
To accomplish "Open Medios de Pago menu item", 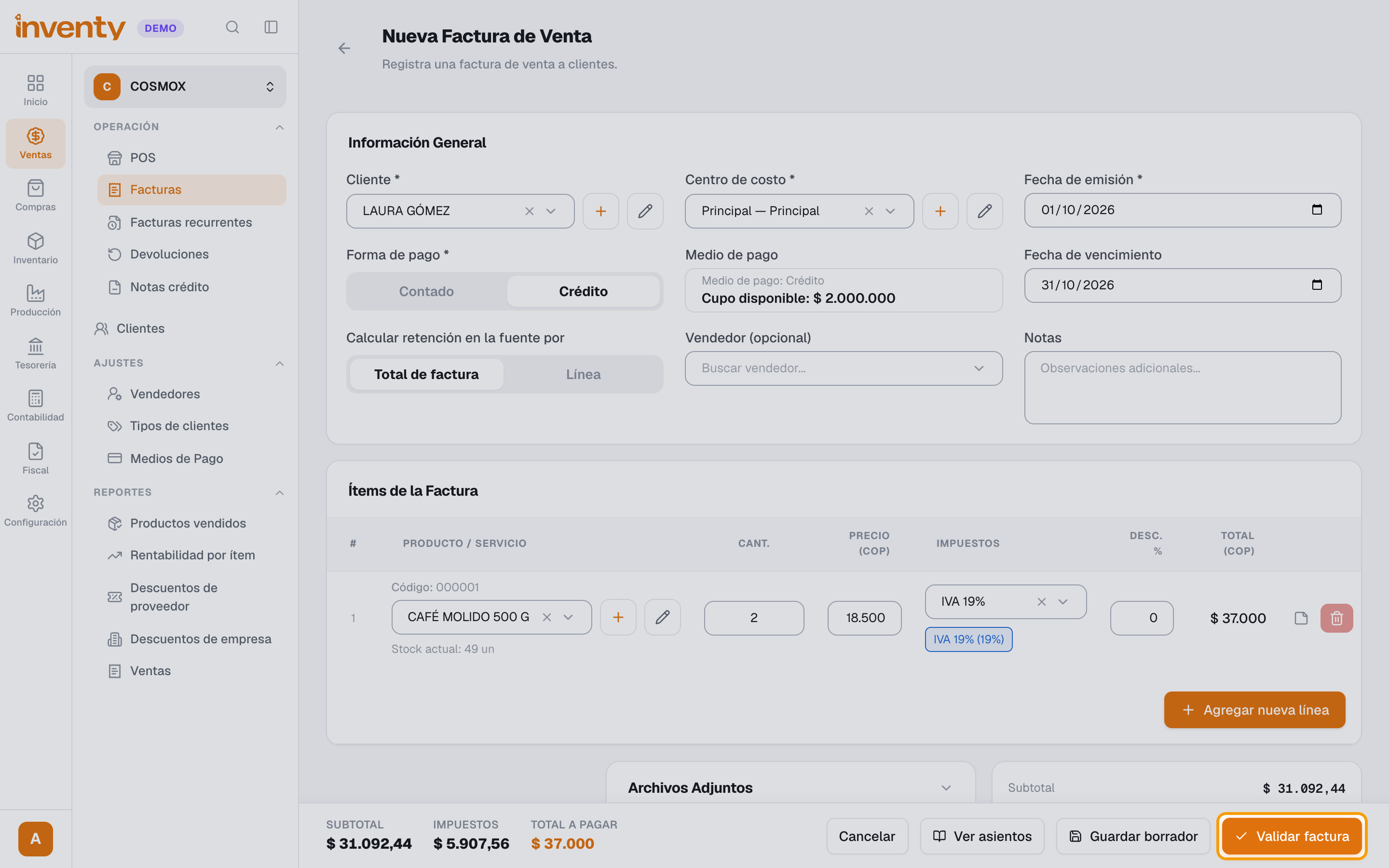I will coord(191,459).
